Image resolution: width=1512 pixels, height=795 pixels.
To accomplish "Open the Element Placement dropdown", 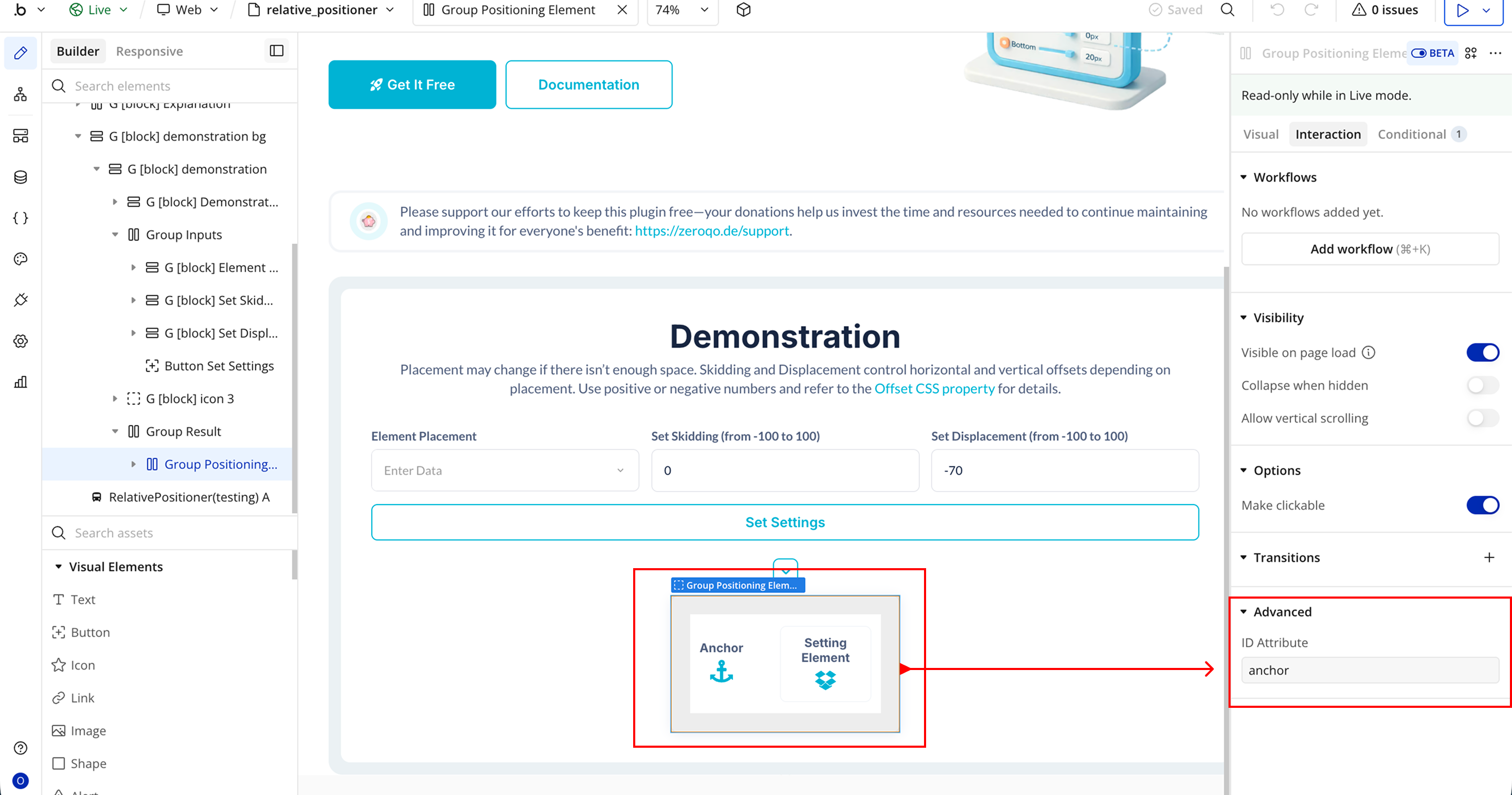I will pos(505,470).
